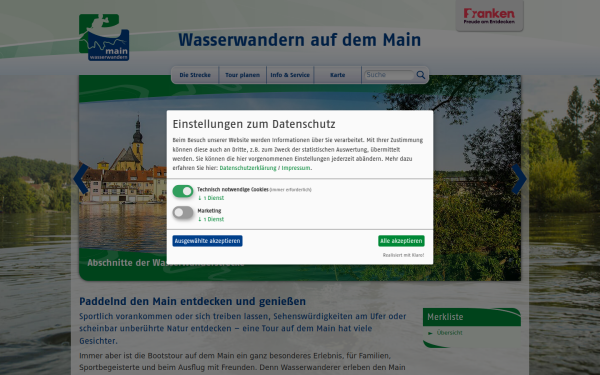Viewport: 600px width, 375px height.
Task: Expand 1 Dienst under Marketing
Action: 211,219
